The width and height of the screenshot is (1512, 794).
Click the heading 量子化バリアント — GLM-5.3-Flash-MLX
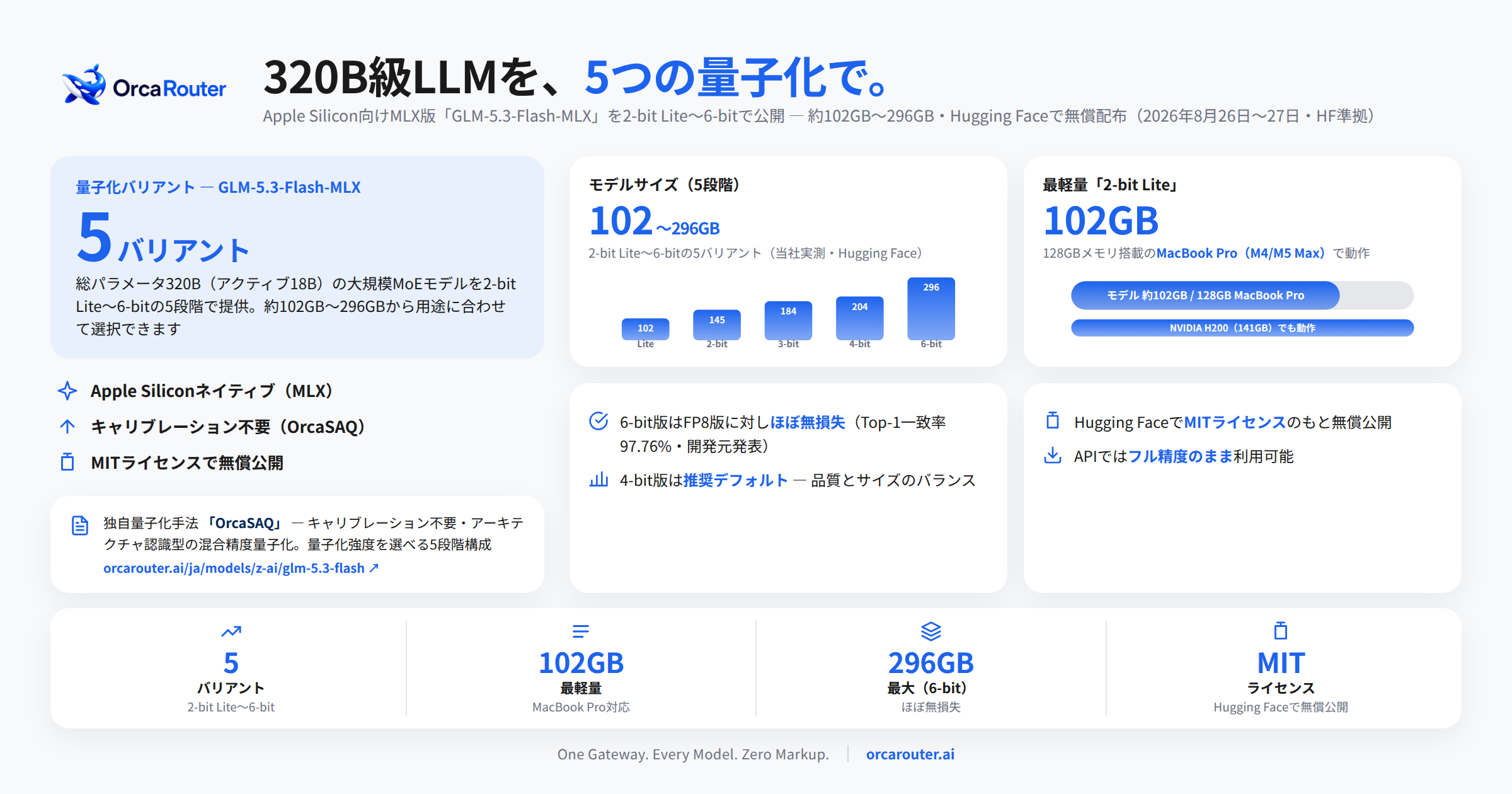click(x=218, y=187)
